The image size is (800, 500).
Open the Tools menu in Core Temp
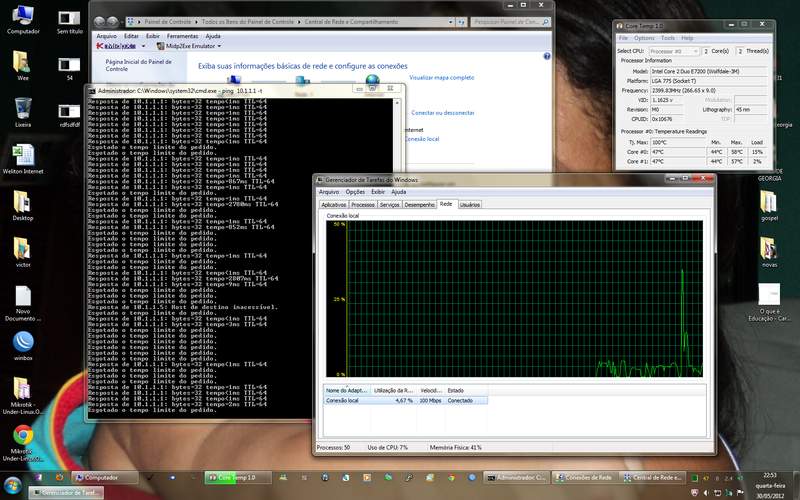click(668, 38)
